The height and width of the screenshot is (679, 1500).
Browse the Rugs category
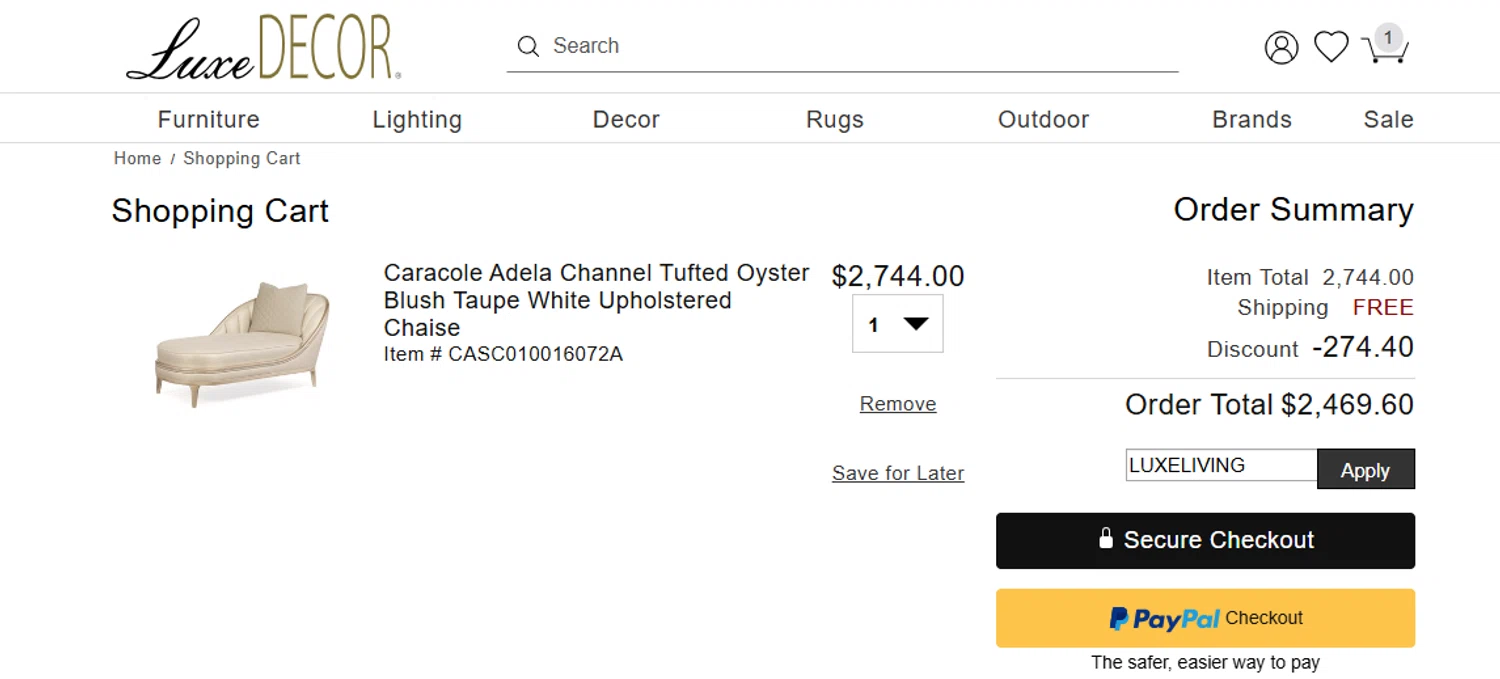coord(835,120)
